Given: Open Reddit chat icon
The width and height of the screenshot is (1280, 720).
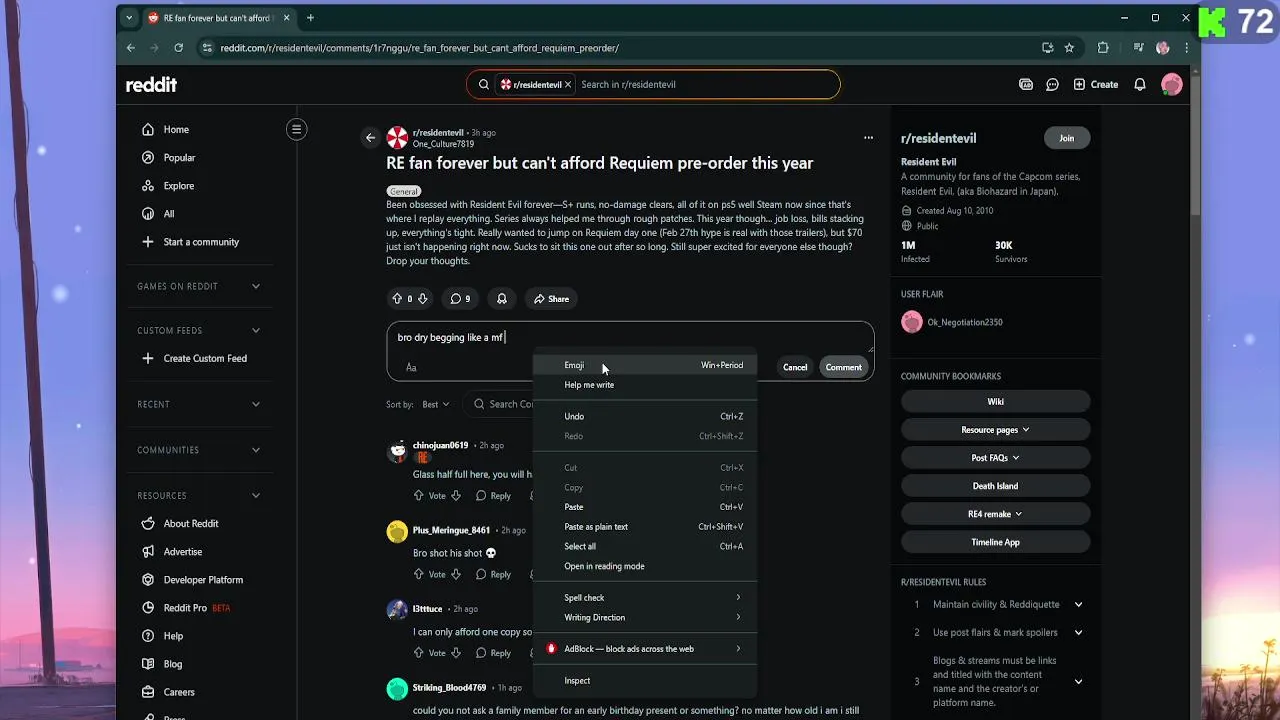Looking at the screenshot, I should [1052, 85].
